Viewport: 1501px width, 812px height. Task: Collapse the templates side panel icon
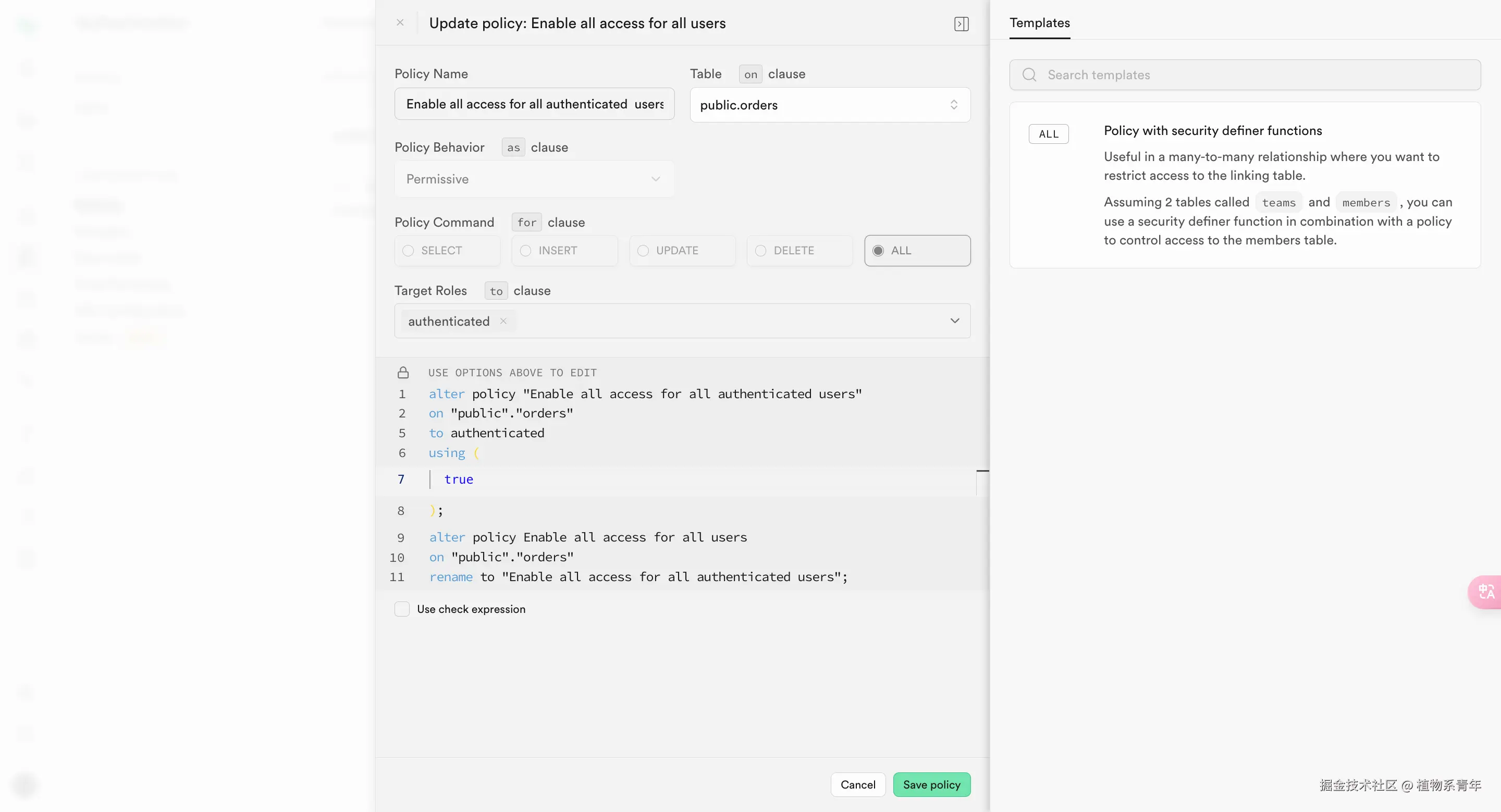click(962, 24)
